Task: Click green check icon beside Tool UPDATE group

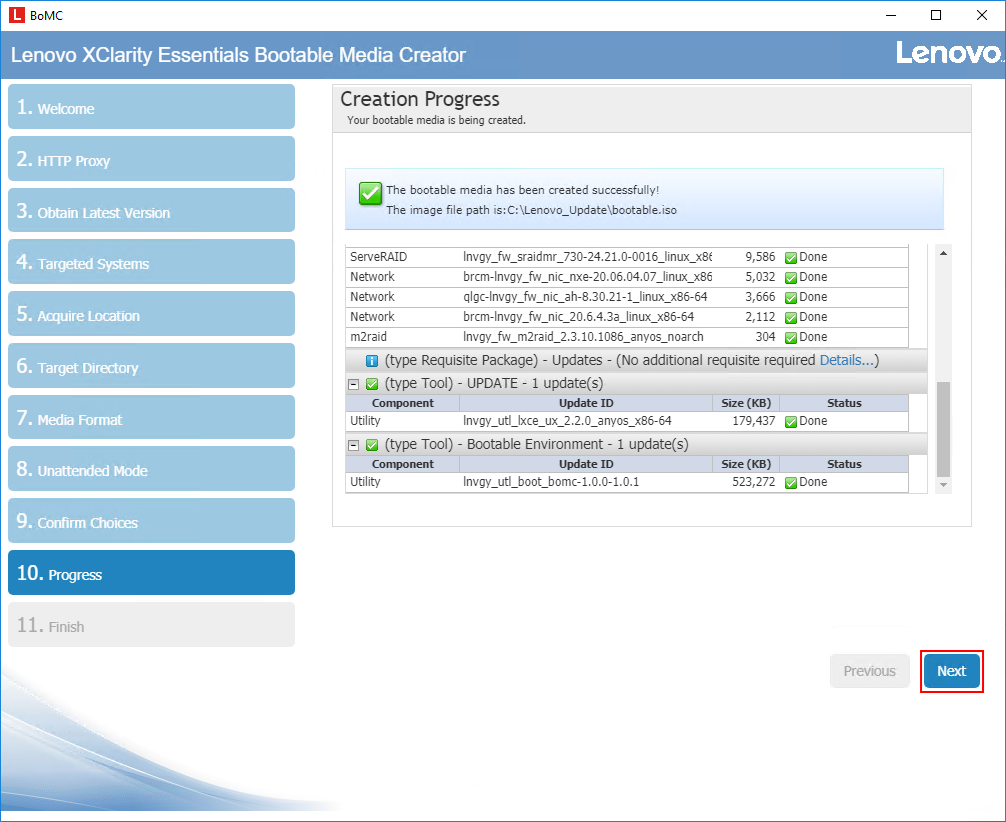Action: (x=371, y=384)
